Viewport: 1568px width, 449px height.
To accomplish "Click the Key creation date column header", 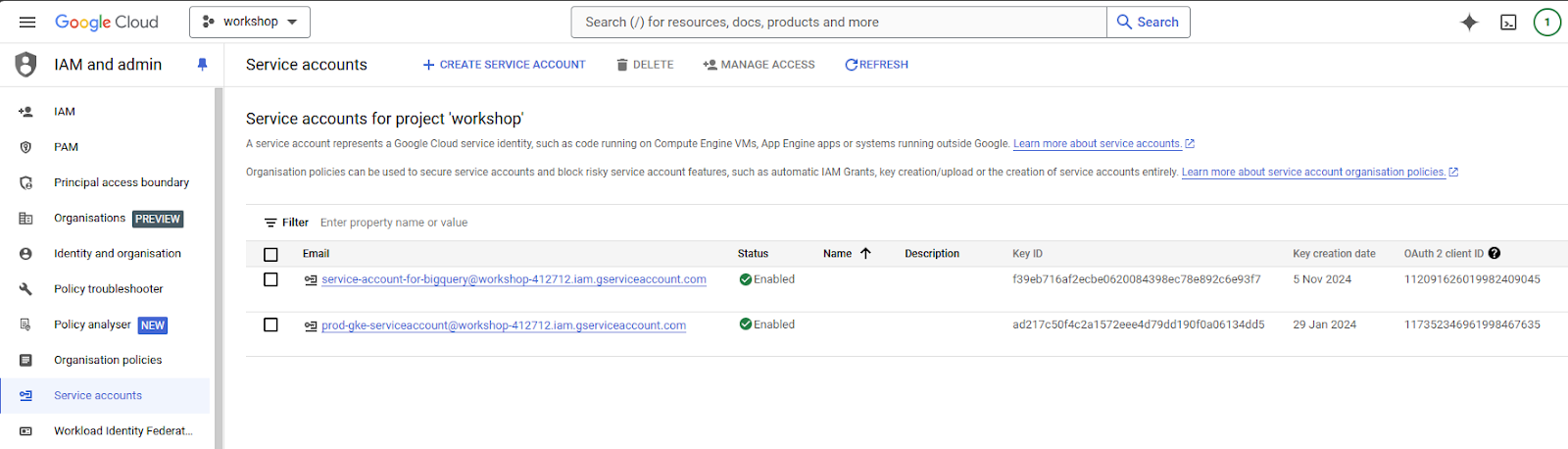I will [1334, 254].
